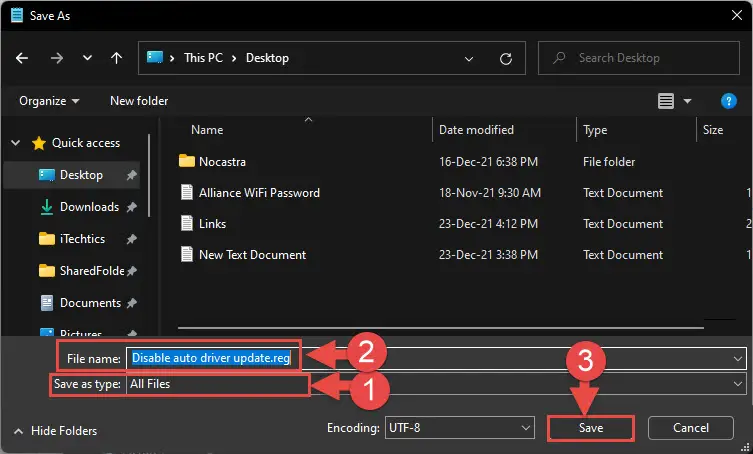Go back with the left arrow button
This screenshot has width=753, height=454.
point(22,58)
